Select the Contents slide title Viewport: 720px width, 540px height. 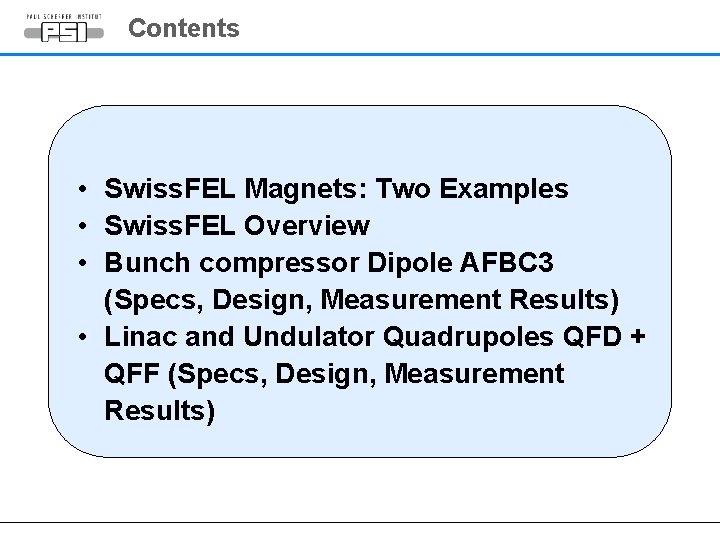pyautogui.click(x=183, y=28)
